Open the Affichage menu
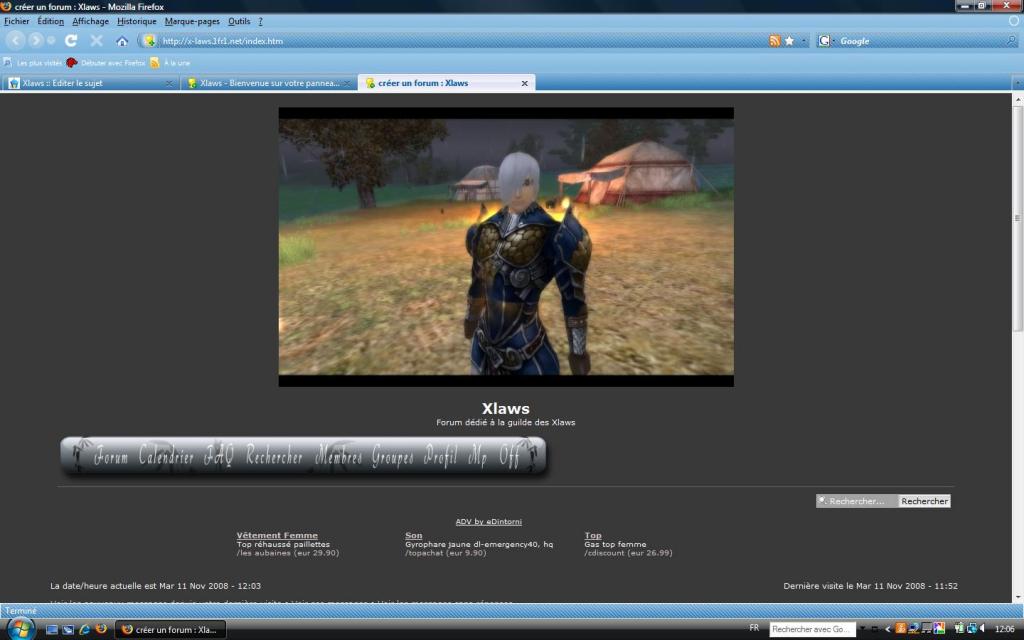The image size is (1024, 640). pos(90,22)
